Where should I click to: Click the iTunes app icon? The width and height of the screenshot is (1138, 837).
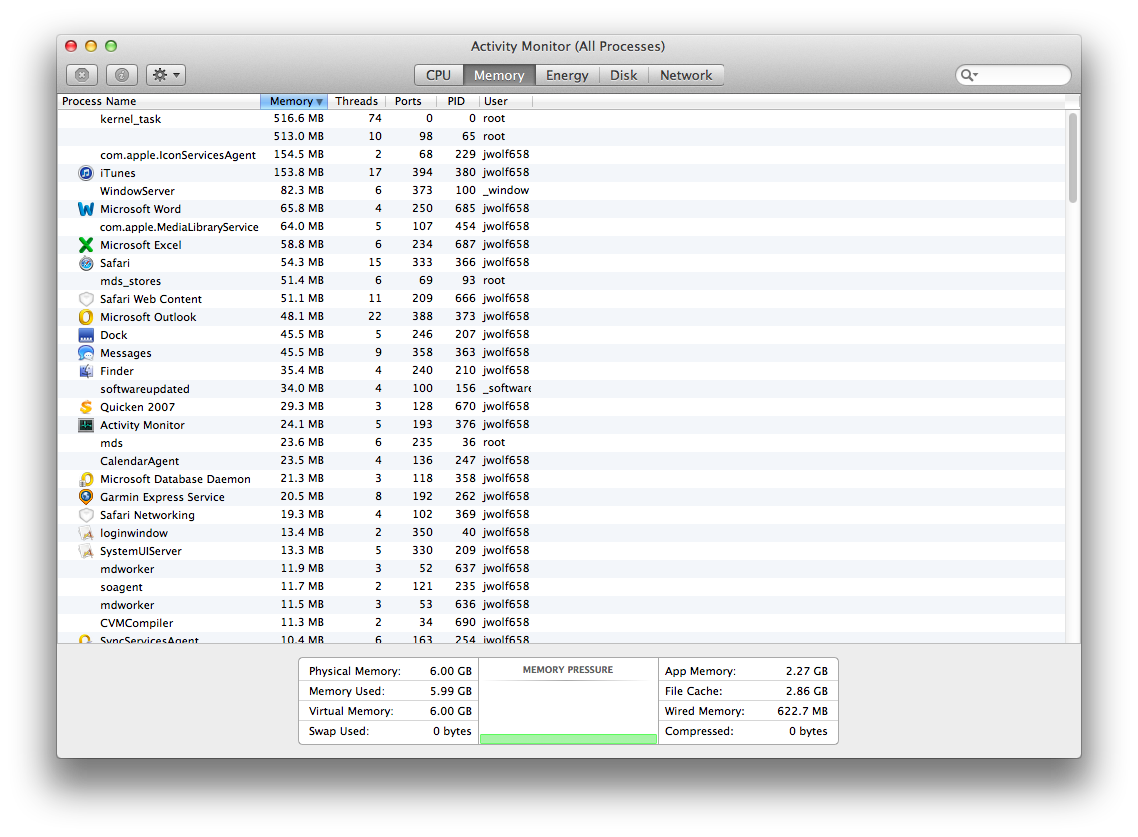(86, 173)
